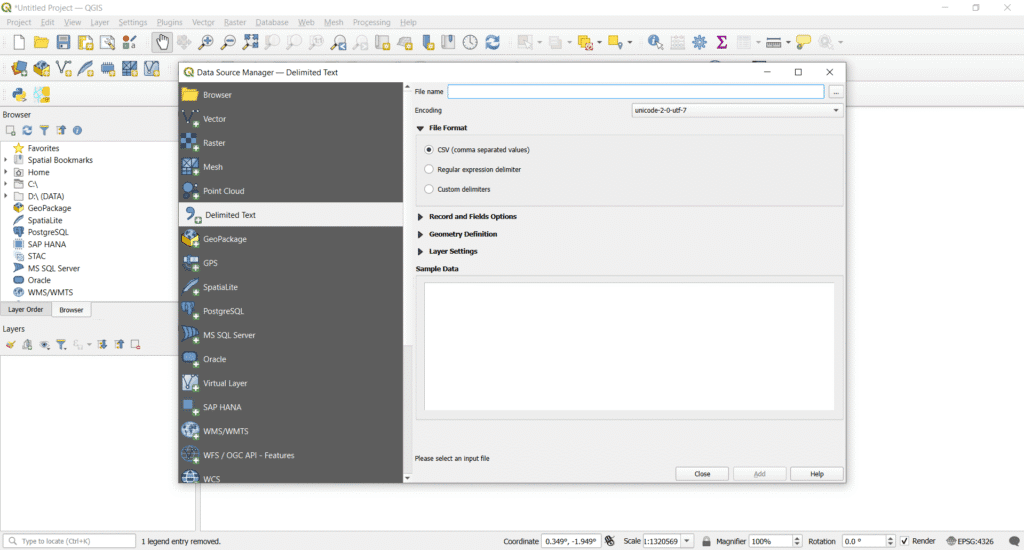Screen dimensions: 1024x550
Task: Click the Type to locate search box
Action: 69,541
